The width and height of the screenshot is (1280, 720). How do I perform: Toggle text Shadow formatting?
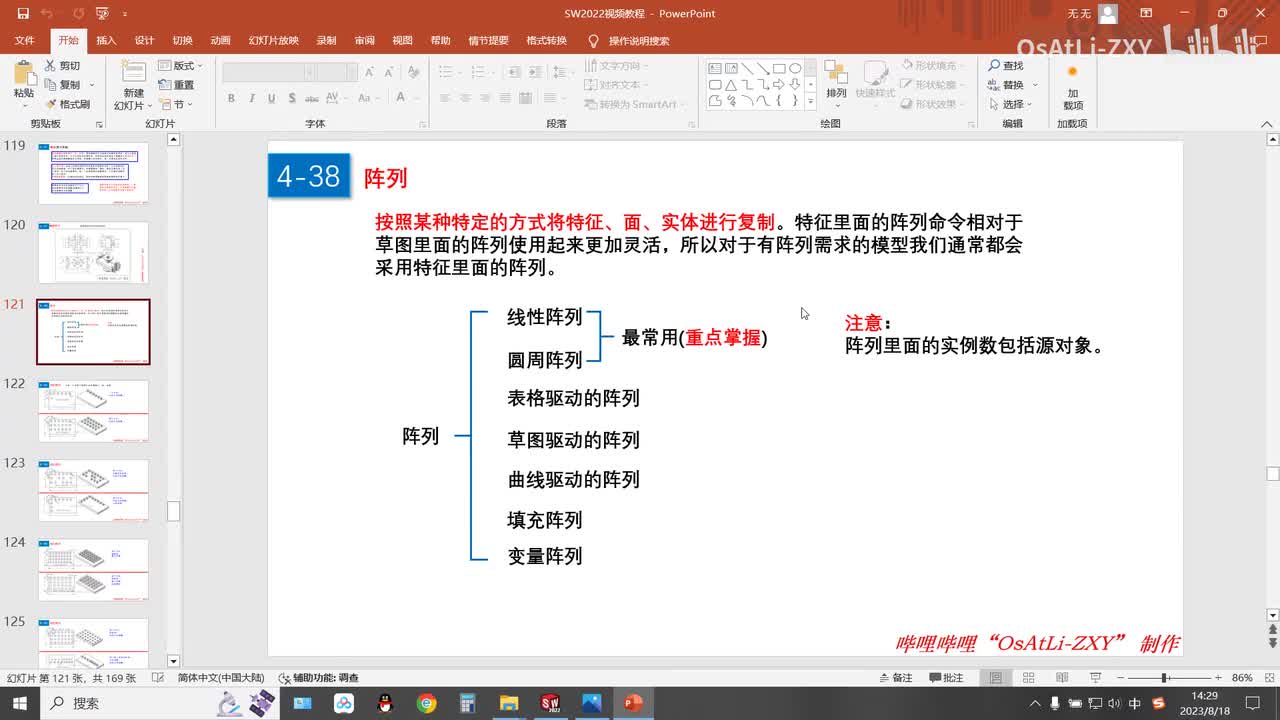click(291, 98)
